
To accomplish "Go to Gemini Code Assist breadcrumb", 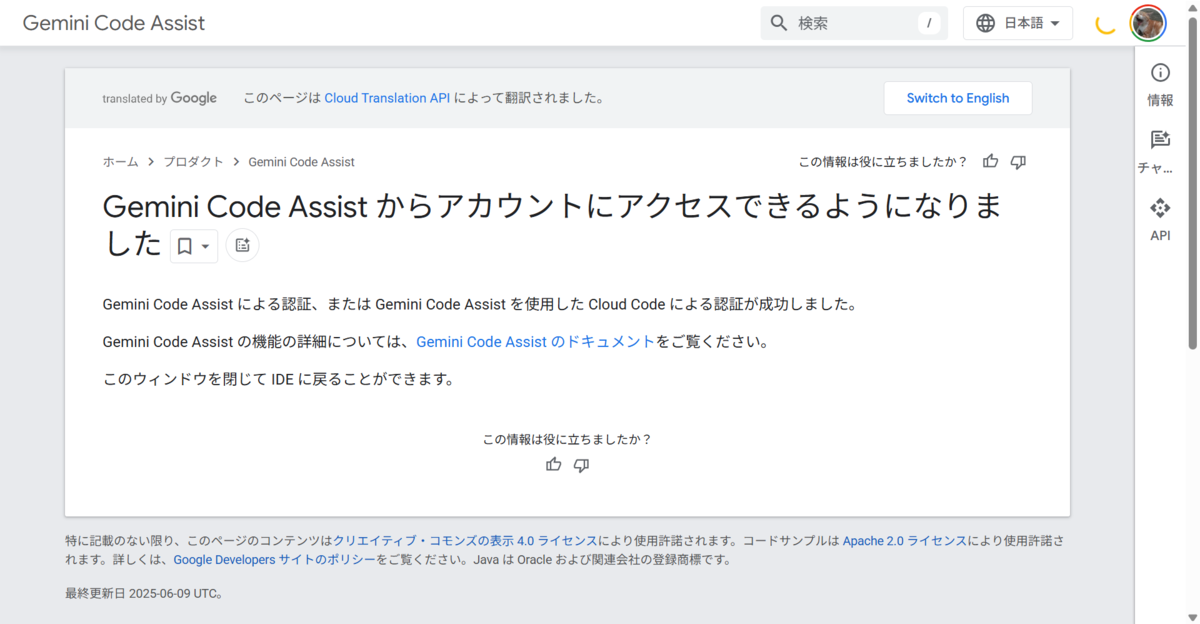I will pos(301,162).
